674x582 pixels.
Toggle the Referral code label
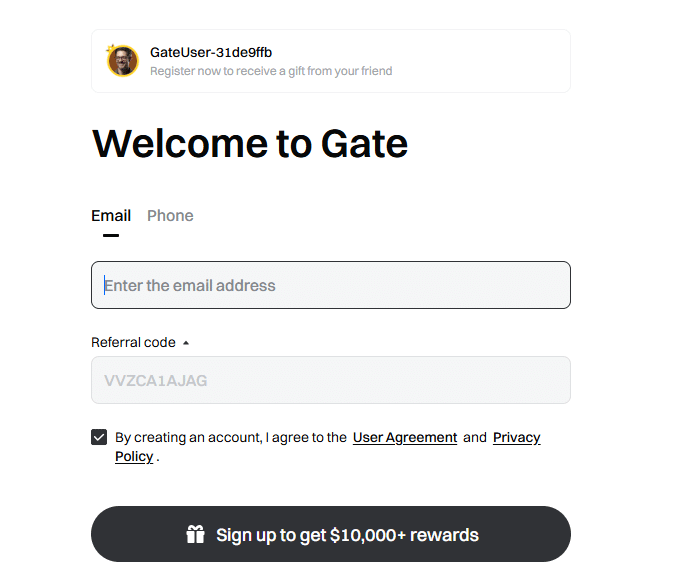click(x=133, y=343)
